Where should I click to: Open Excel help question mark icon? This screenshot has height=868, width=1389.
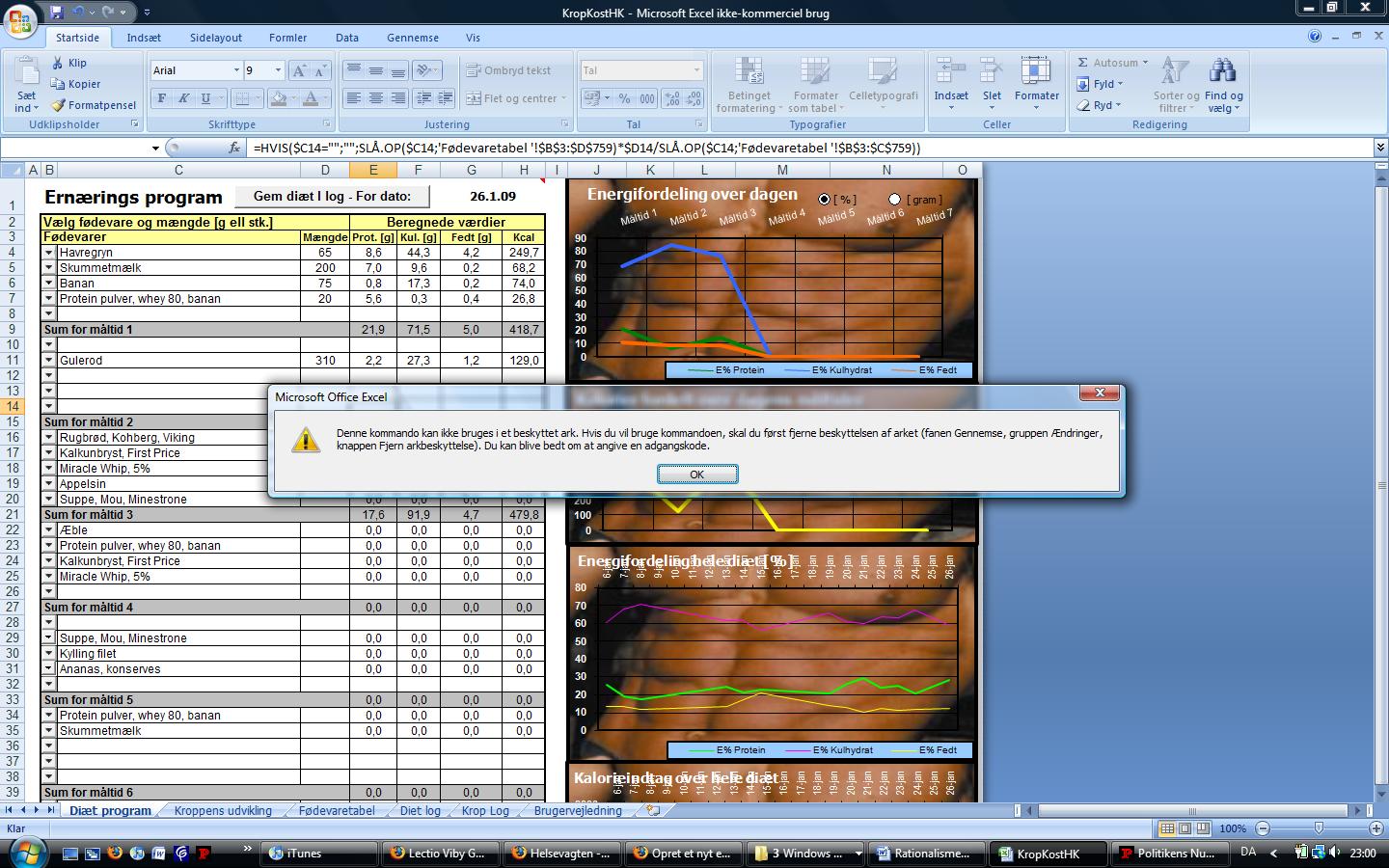(1315, 37)
